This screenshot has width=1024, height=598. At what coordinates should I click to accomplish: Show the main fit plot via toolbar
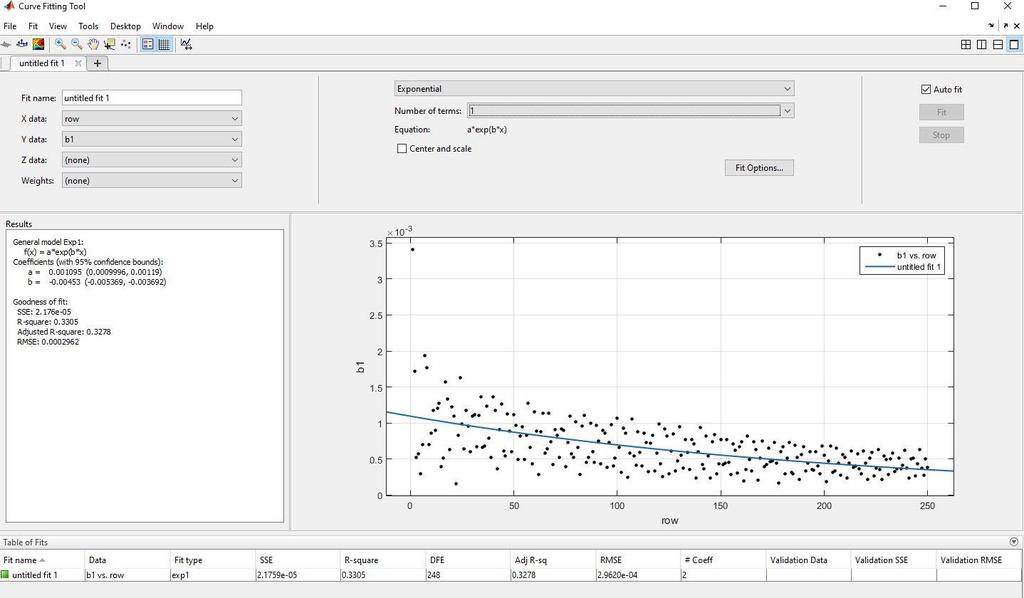[5, 44]
